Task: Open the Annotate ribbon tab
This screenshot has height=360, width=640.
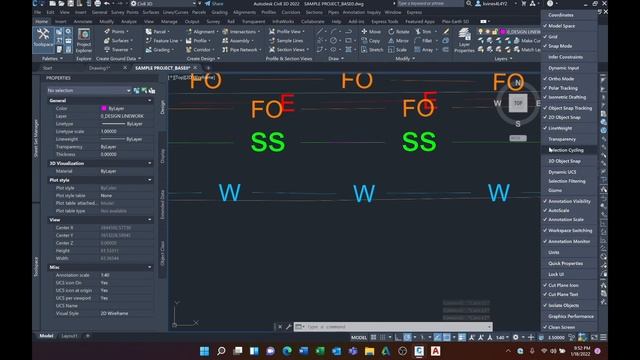Action: pos(82,21)
